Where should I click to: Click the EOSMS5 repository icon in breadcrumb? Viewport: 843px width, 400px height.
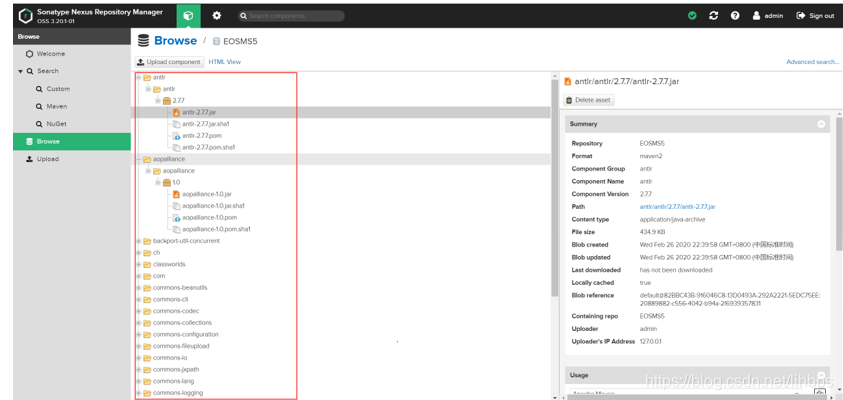tap(217, 41)
